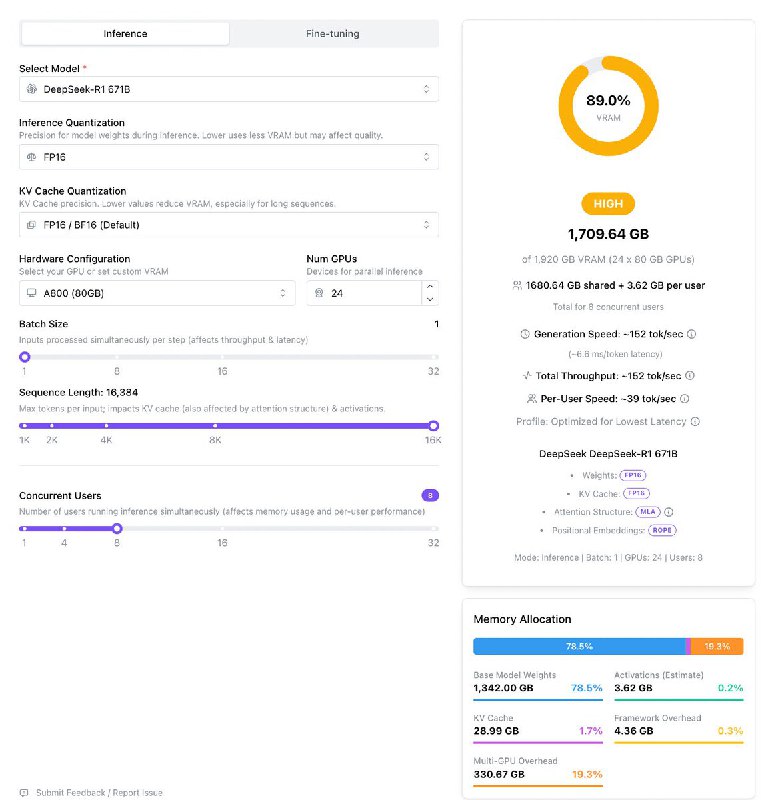This screenshot has width=768, height=800.
Task: Click the clock icon before Generation Speed
Action: pyautogui.click(x=526, y=334)
